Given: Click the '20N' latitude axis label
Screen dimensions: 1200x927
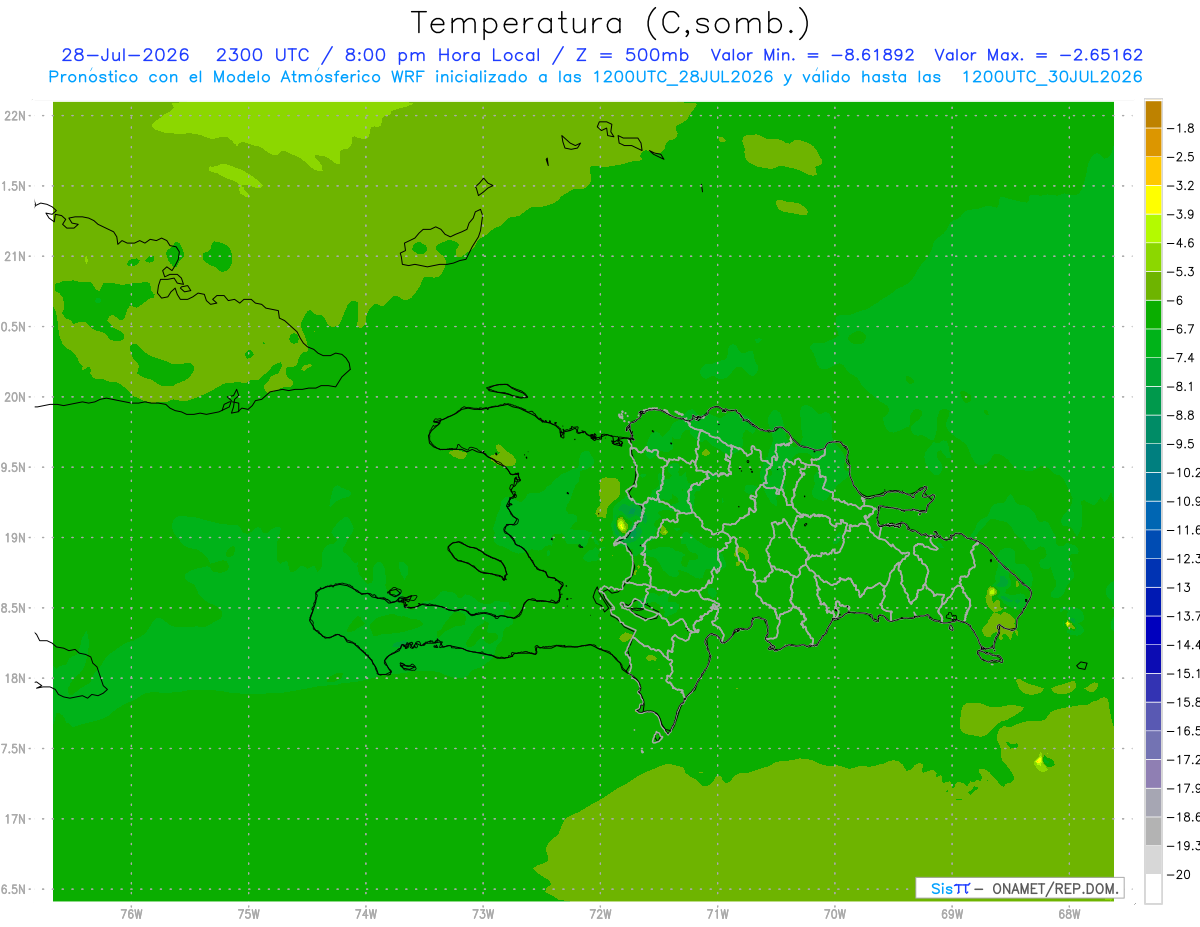Looking at the screenshot, I should pos(15,397).
